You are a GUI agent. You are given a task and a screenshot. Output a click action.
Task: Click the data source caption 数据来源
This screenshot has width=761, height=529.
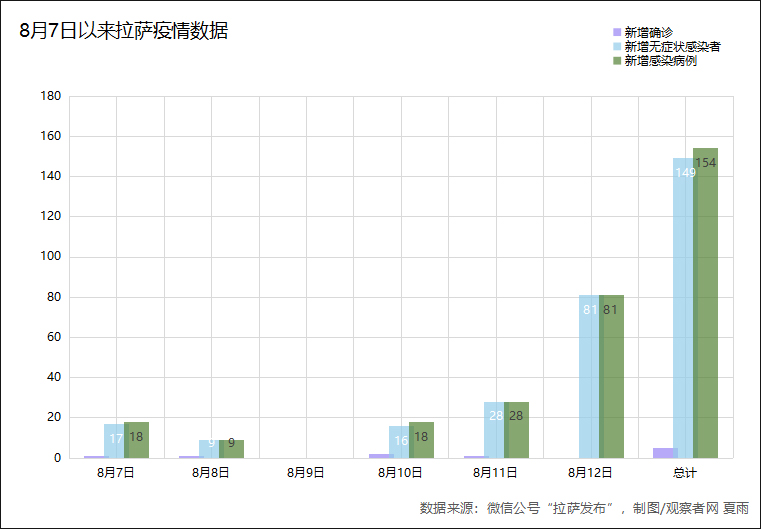coord(584,508)
